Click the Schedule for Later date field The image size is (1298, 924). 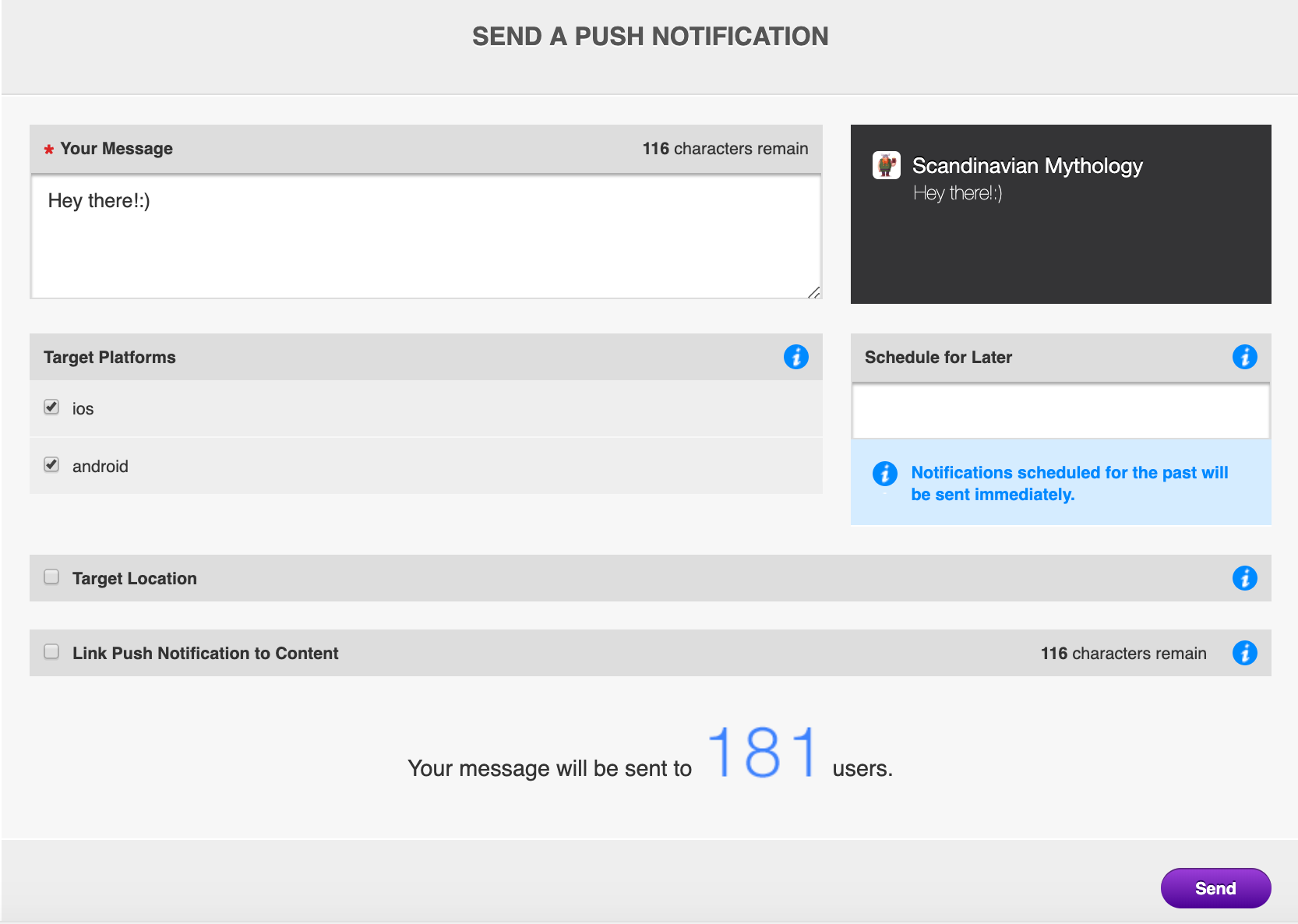(1060, 411)
